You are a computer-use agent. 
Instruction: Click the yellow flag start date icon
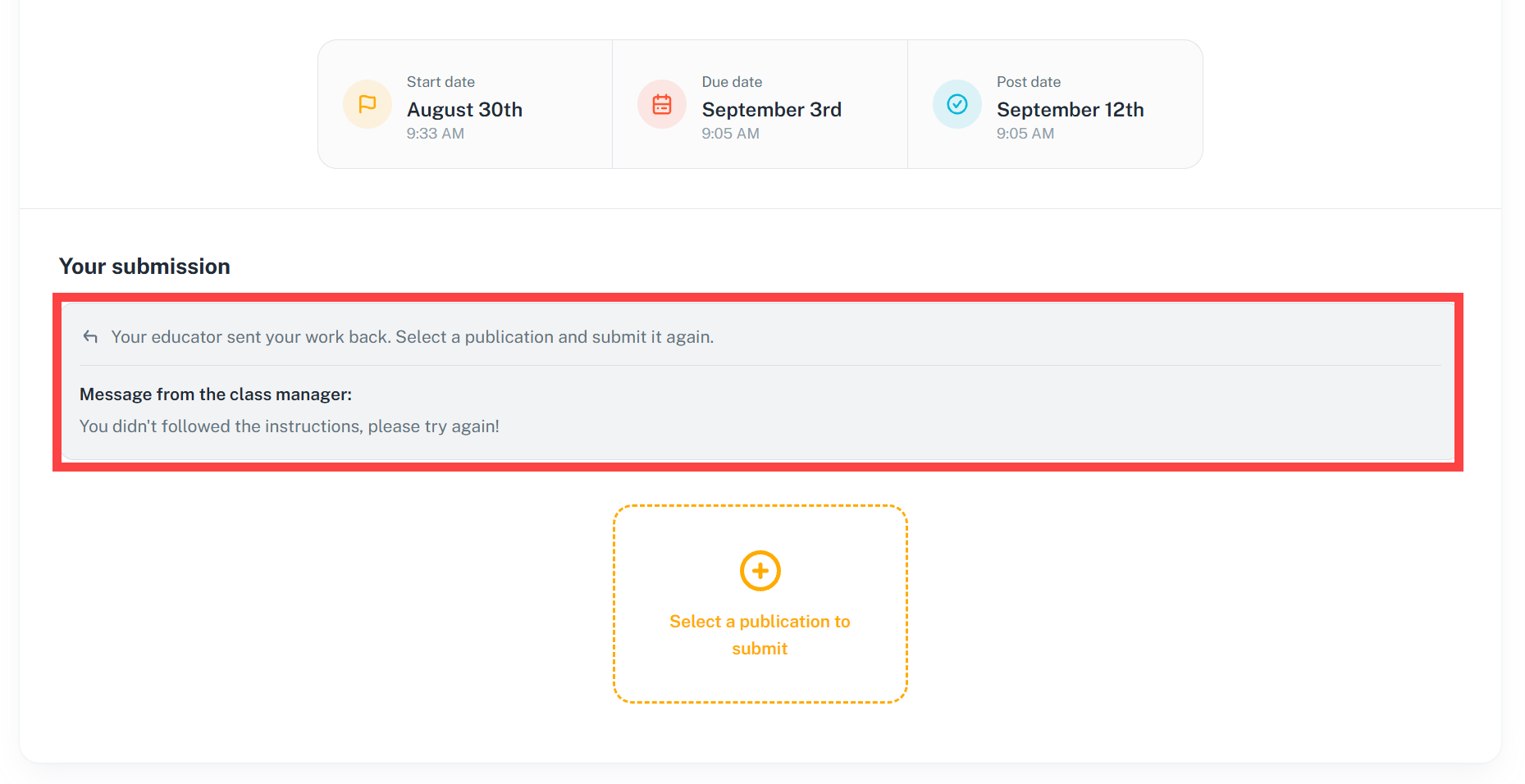pyautogui.click(x=367, y=104)
